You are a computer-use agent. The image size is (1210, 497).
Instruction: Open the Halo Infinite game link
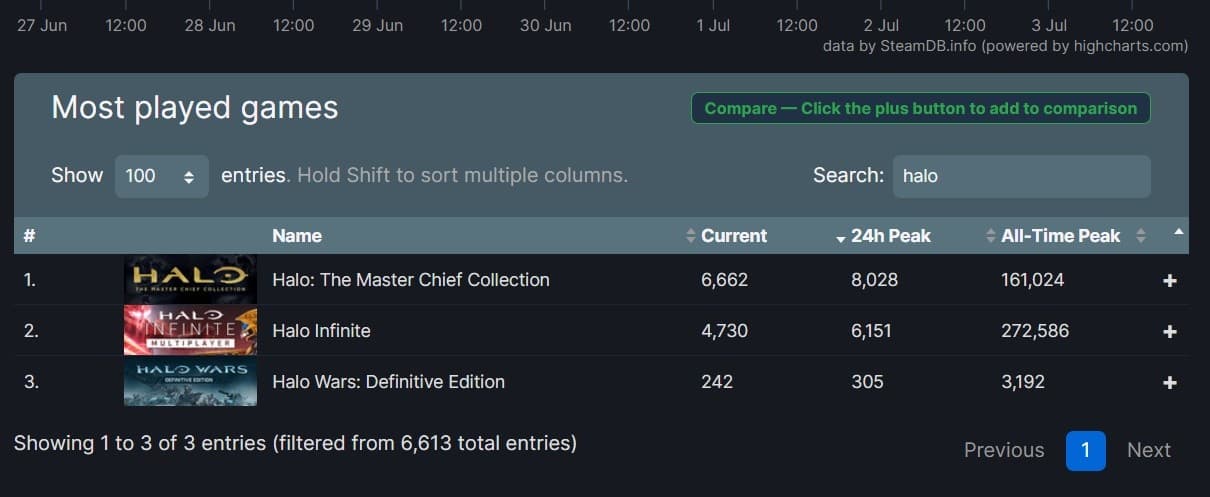pos(321,330)
